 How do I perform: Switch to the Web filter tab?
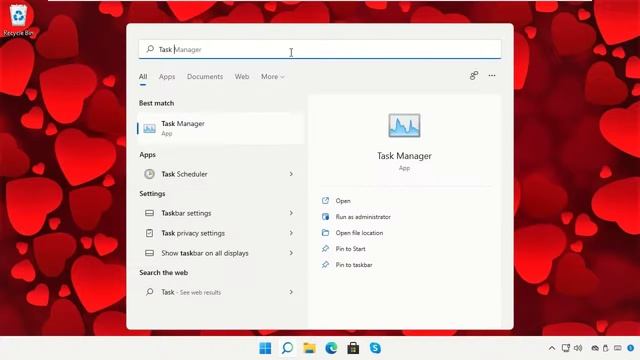[242, 77]
